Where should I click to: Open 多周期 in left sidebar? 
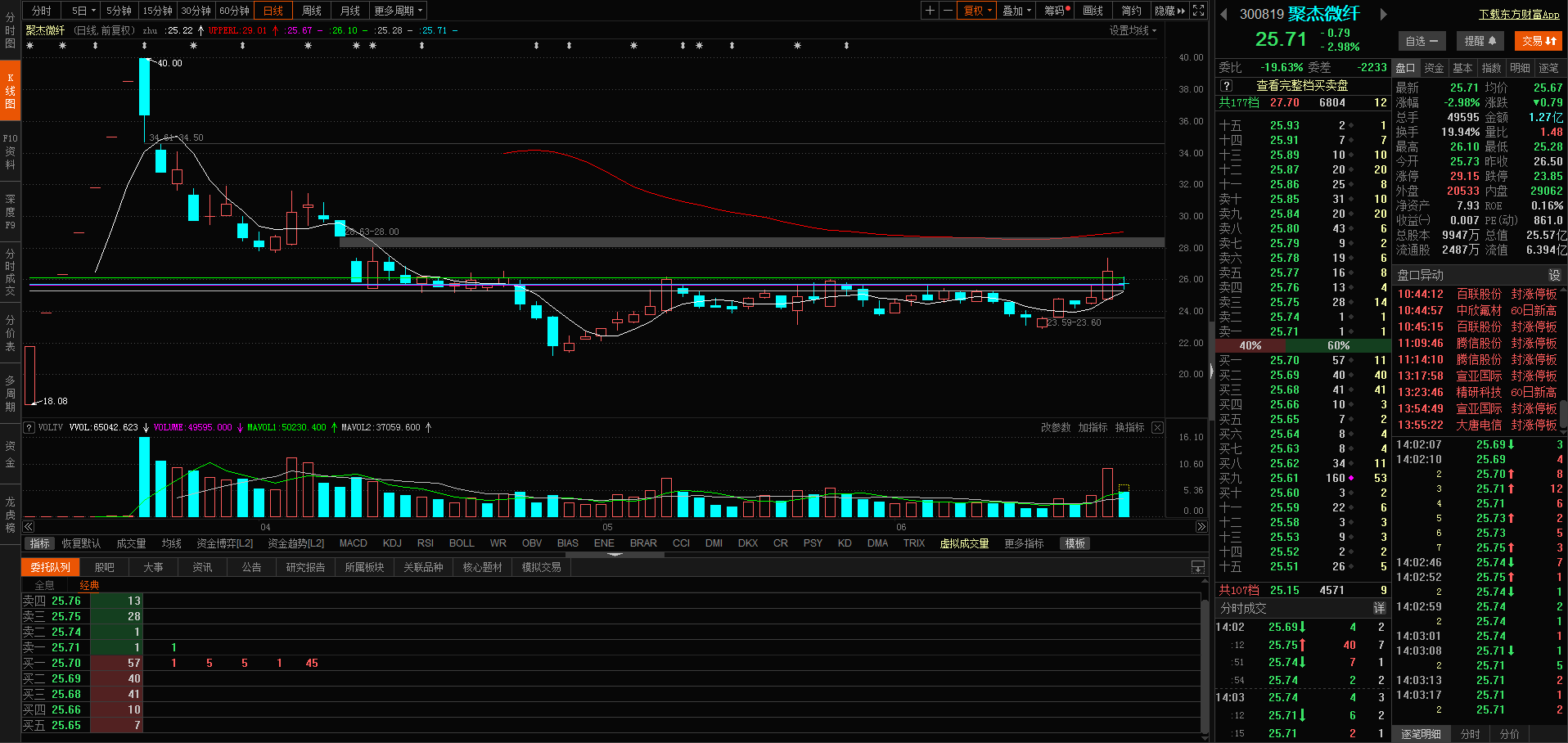click(x=10, y=394)
